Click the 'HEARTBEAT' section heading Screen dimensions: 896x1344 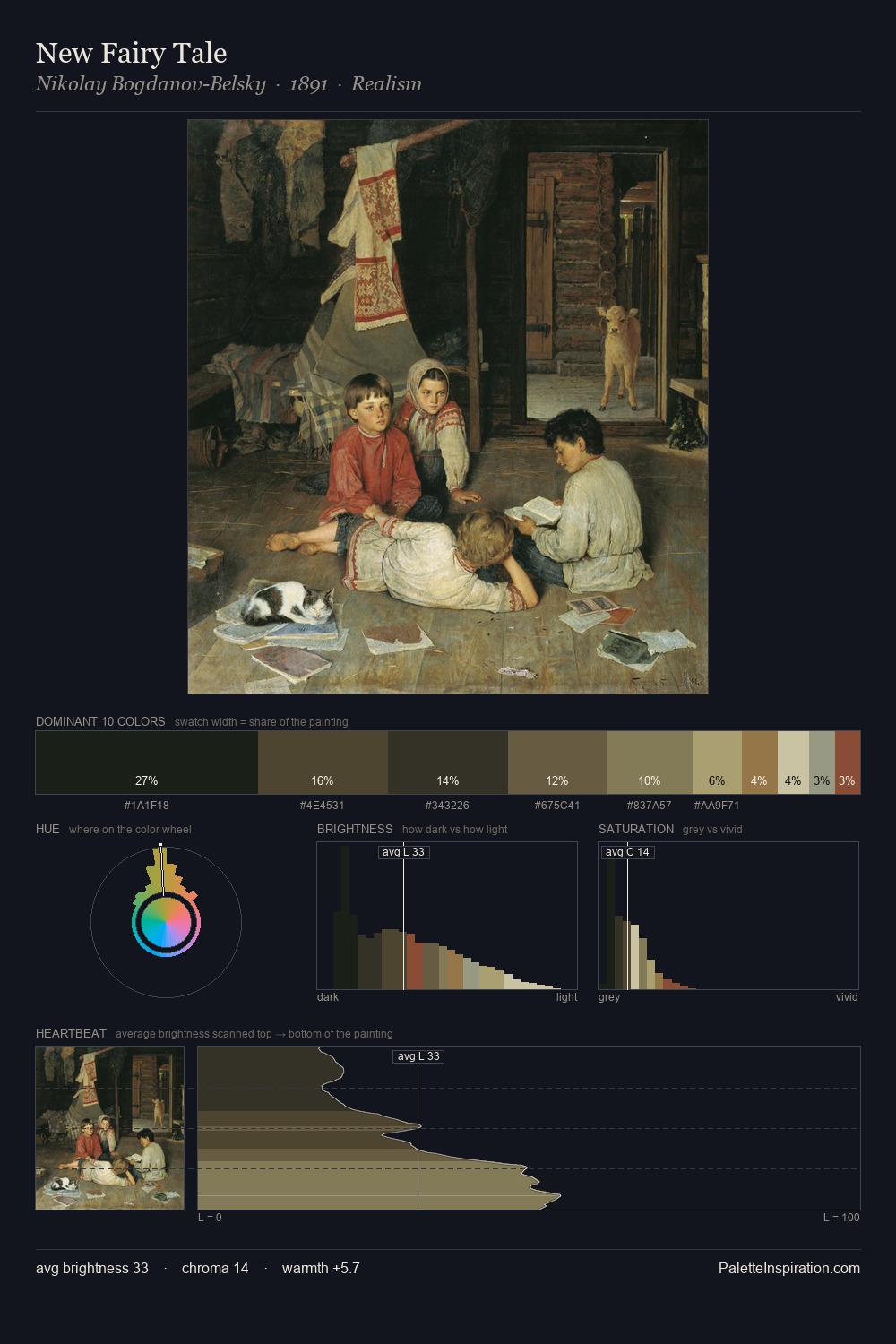coord(71,1033)
